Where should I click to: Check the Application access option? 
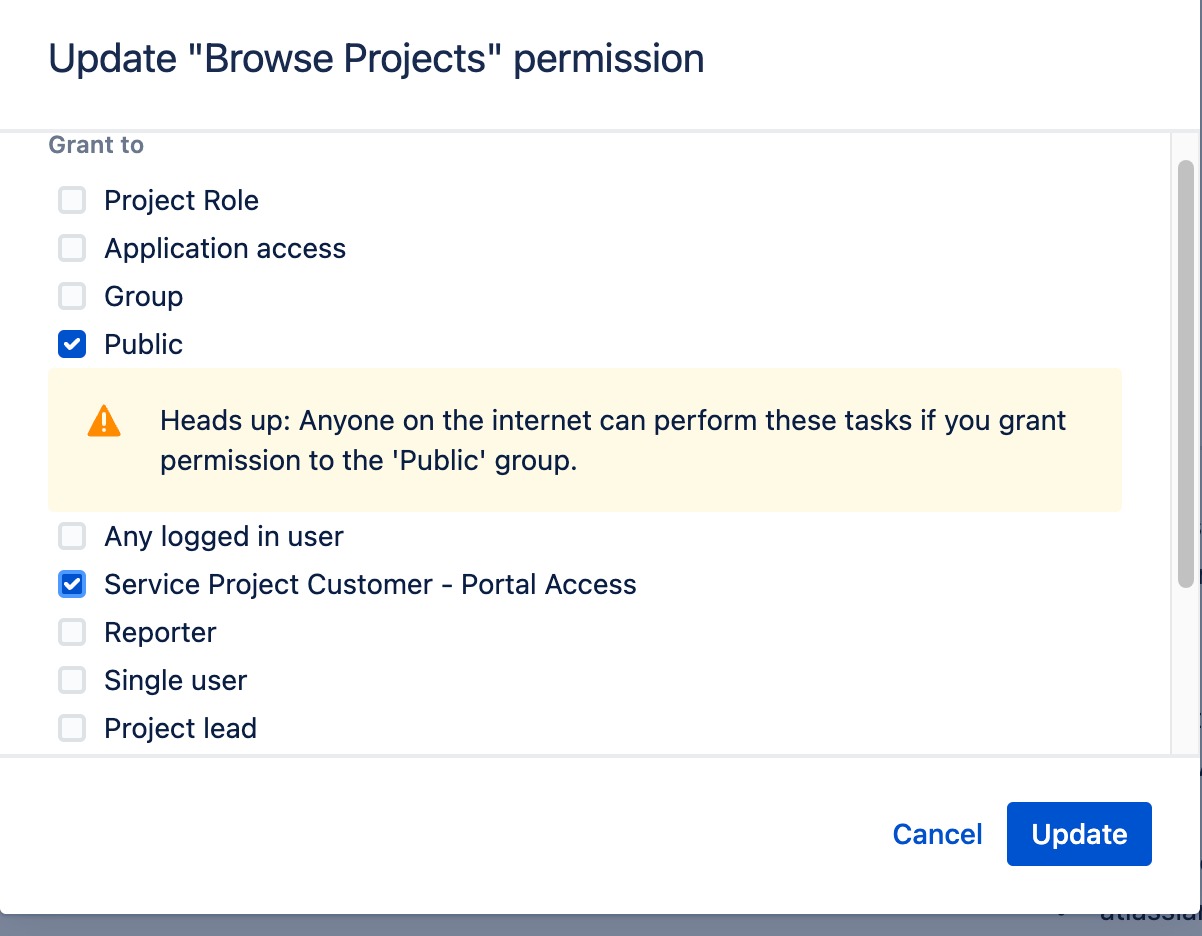tap(71, 248)
